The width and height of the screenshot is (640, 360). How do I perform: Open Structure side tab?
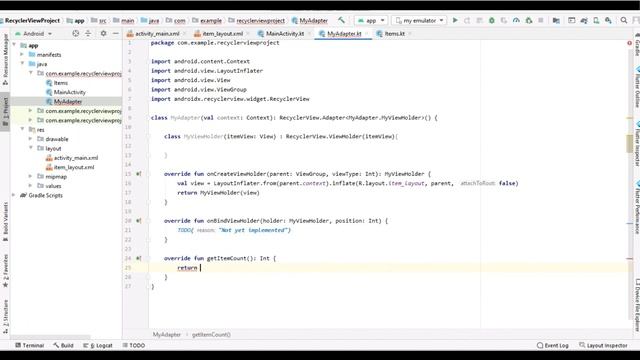tap(5, 317)
